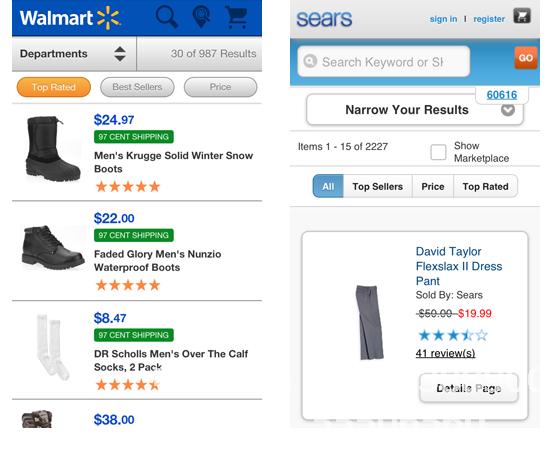This screenshot has width=550, height=451.
Task: Open the Details Page button
Action: [469, 388]
